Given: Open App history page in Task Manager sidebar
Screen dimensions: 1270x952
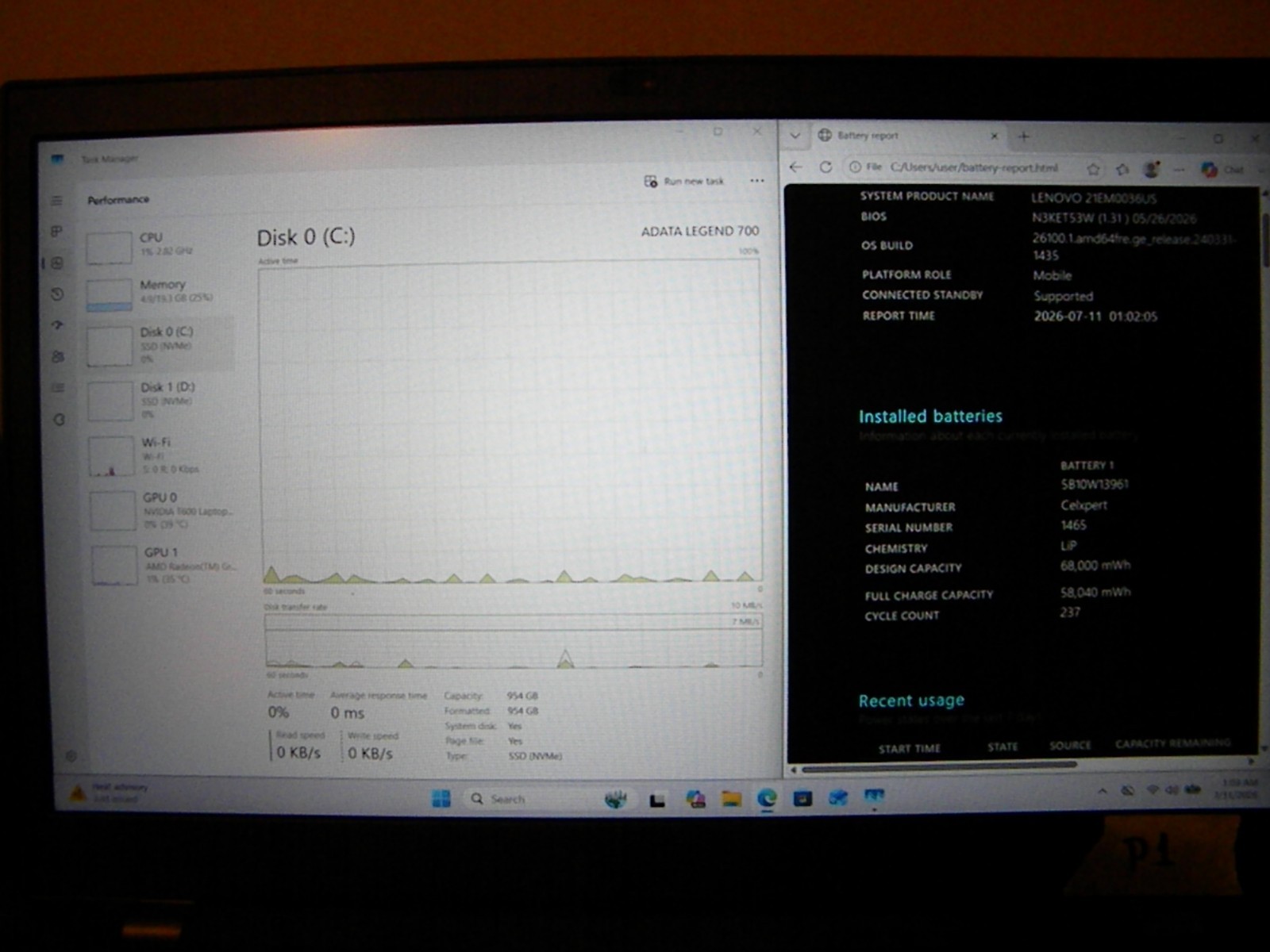Looking at the screenshot, I should pyautogui.click(x=57, y=294).
